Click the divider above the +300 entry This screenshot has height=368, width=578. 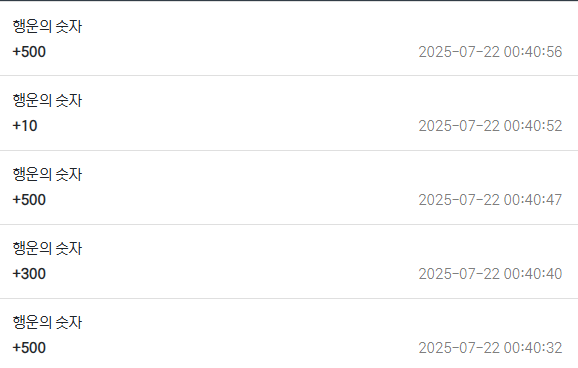[289, 224]
